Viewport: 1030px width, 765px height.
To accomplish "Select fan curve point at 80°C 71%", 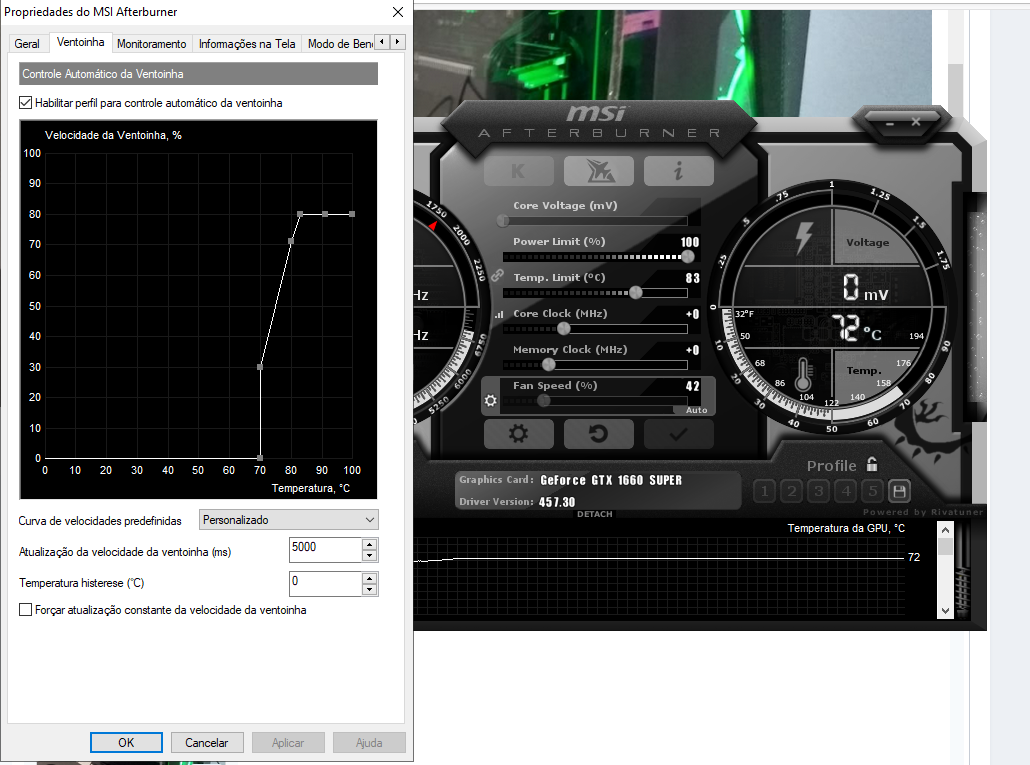I will (x=291, y=241).
